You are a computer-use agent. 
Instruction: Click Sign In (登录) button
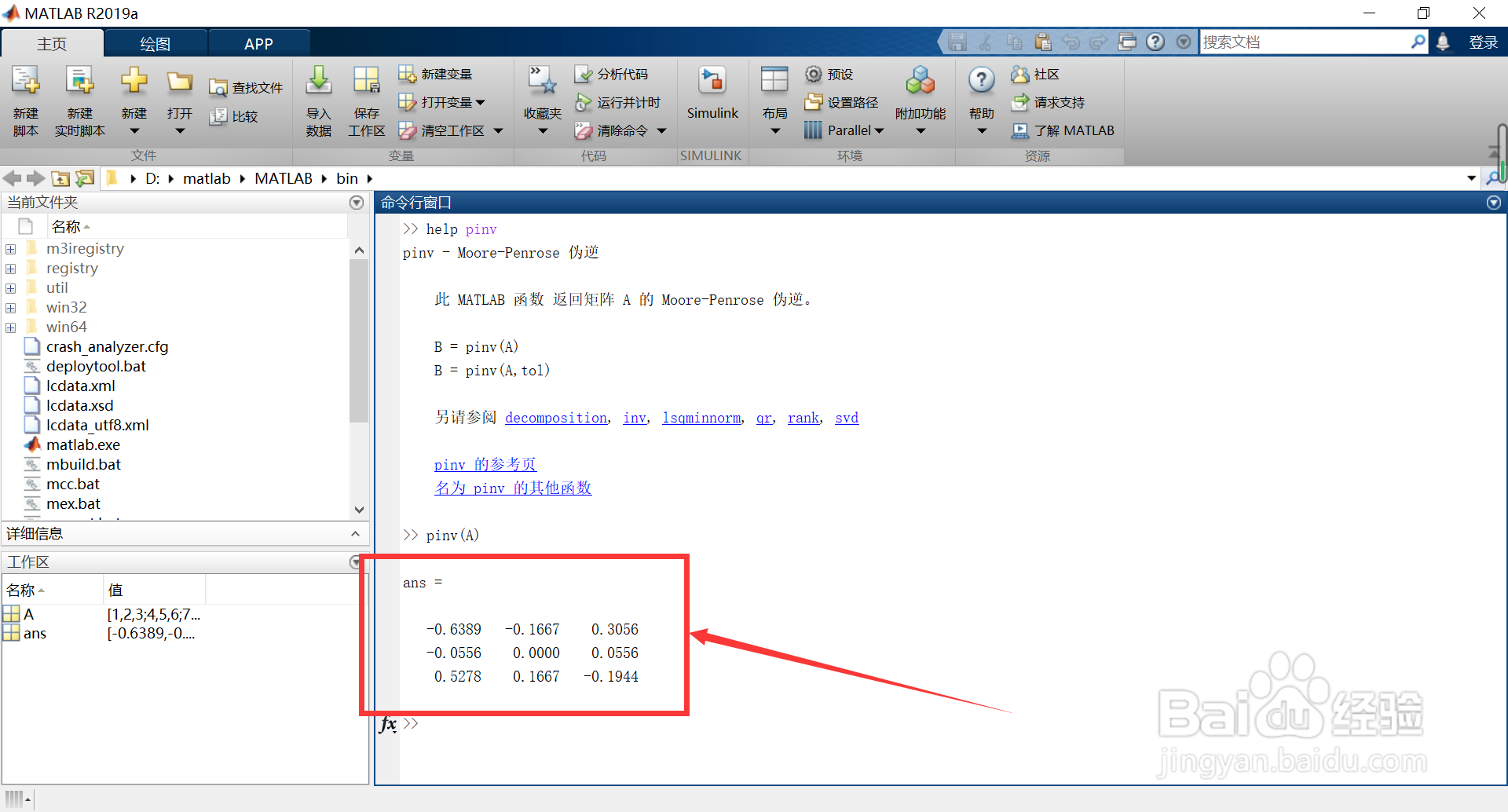(1483, 42)
